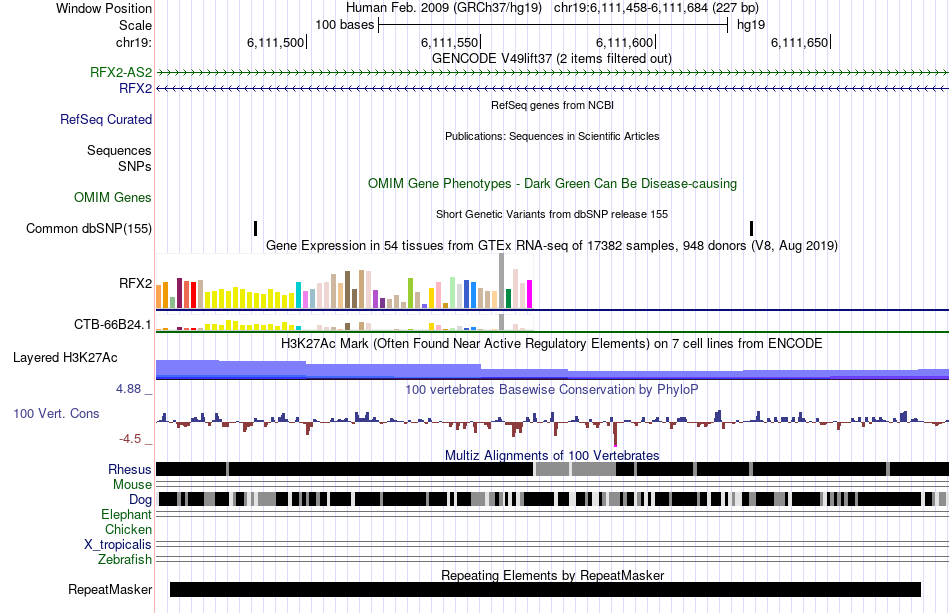Click the RFX2 GTEx track label
950x613 pixels.
(135, 283)
